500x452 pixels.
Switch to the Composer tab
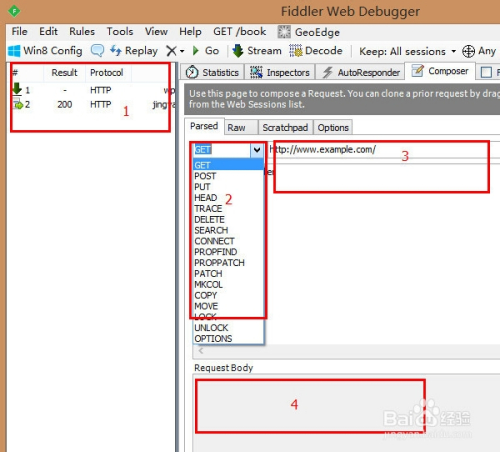[440, 71]
